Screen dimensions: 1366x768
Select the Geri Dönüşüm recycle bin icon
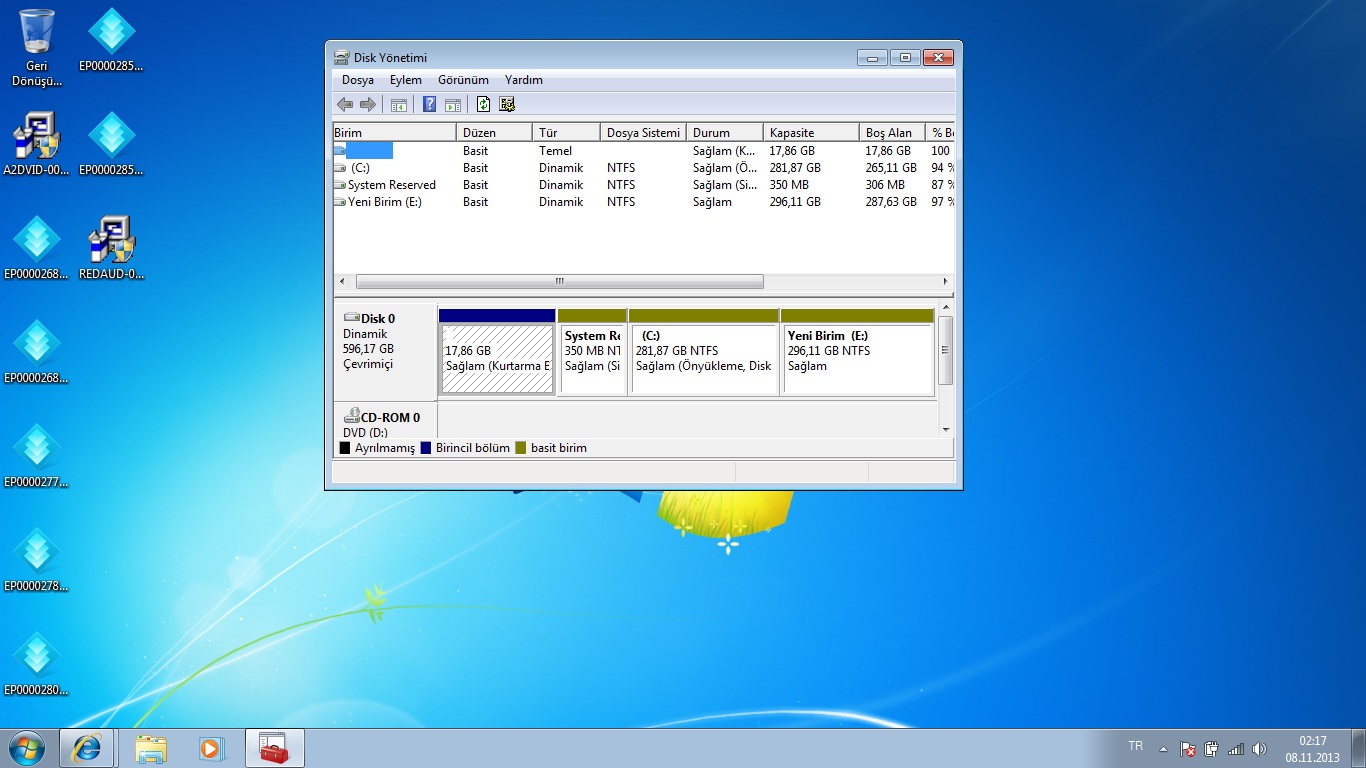[37, 48]
